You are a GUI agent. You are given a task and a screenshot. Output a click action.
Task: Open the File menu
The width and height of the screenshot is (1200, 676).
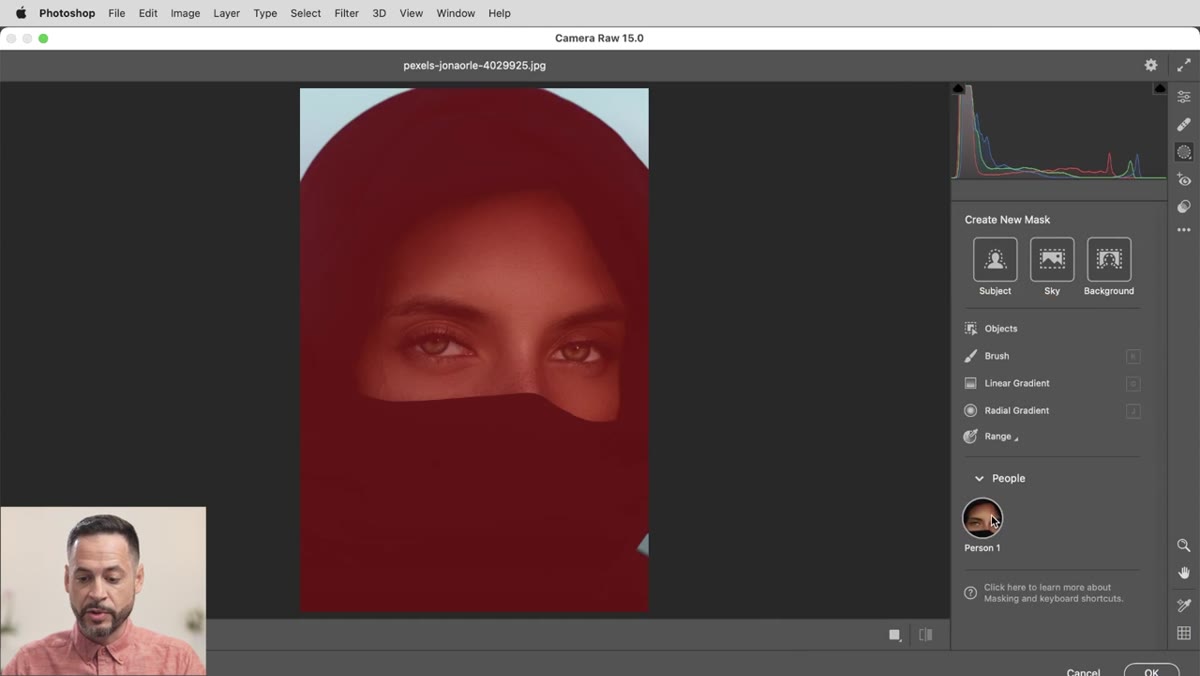click(x=117, y=13)
